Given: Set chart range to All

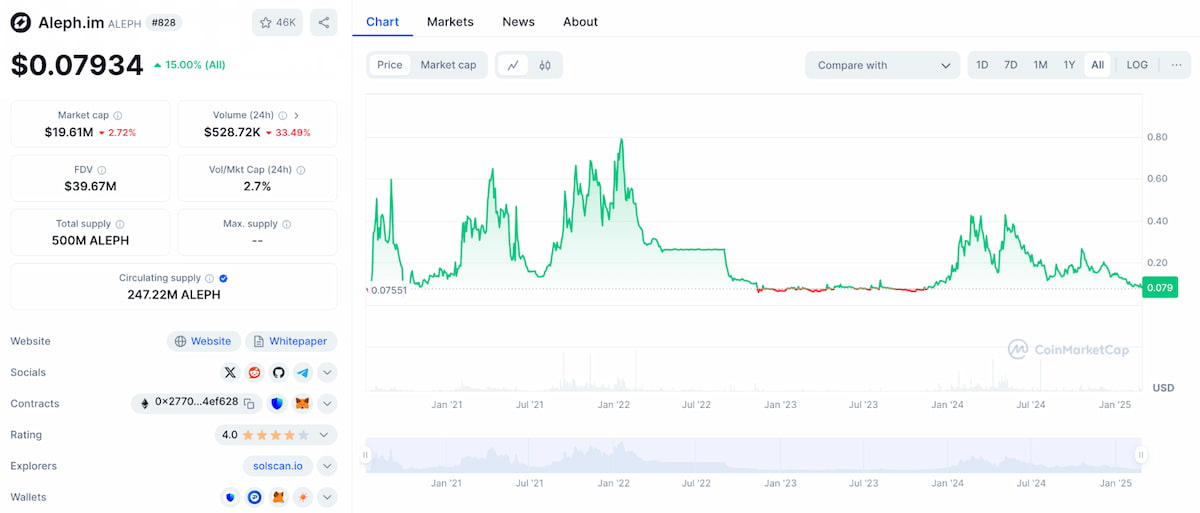Looking at the screenshot, I should click(1097, 65).
